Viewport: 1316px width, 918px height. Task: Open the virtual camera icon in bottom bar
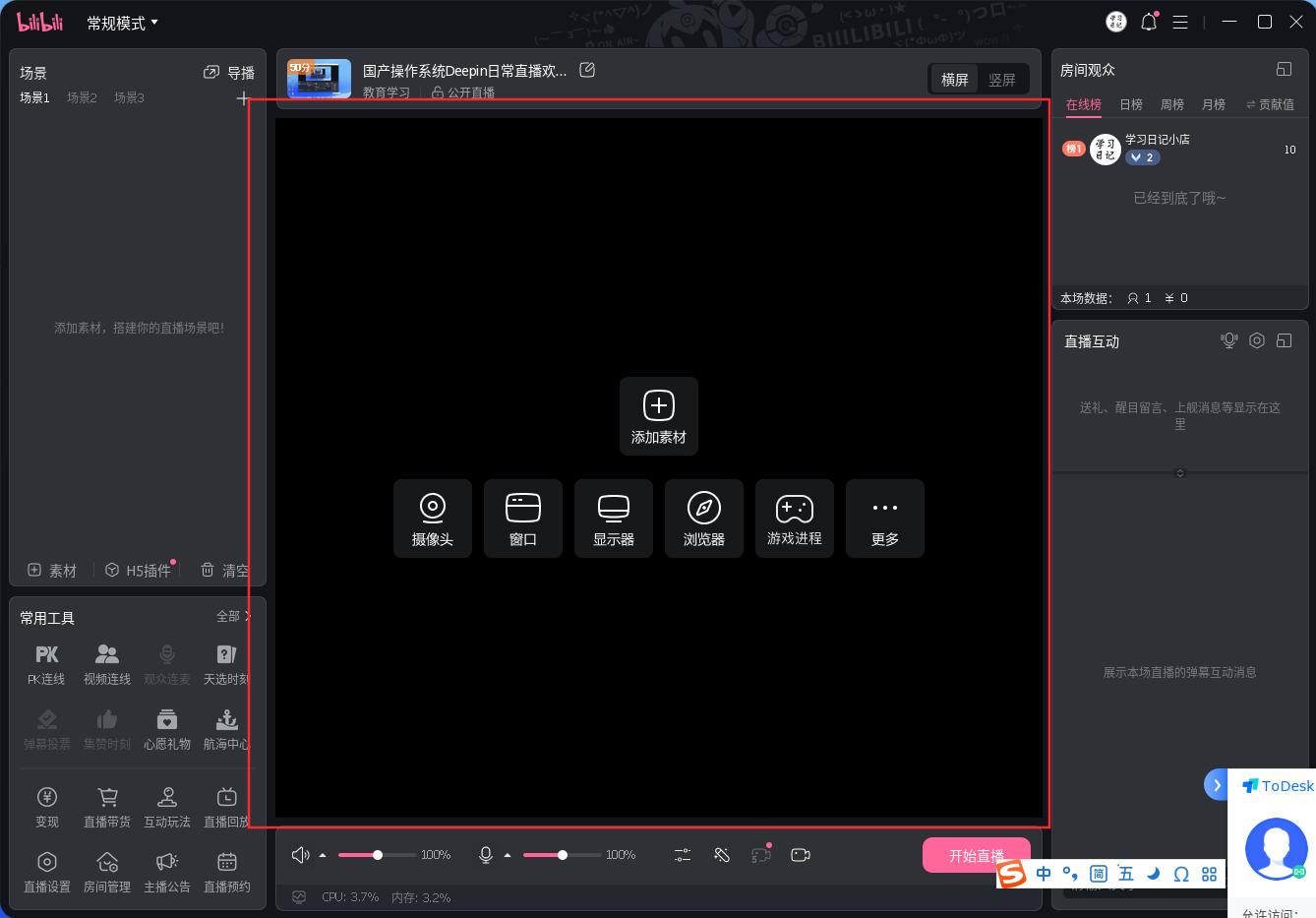(x=800, y=855)
